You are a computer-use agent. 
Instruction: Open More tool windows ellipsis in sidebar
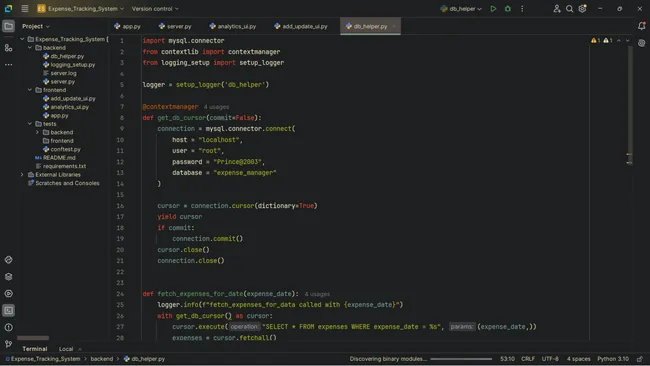pyautogui.click(x=8, y=65)
